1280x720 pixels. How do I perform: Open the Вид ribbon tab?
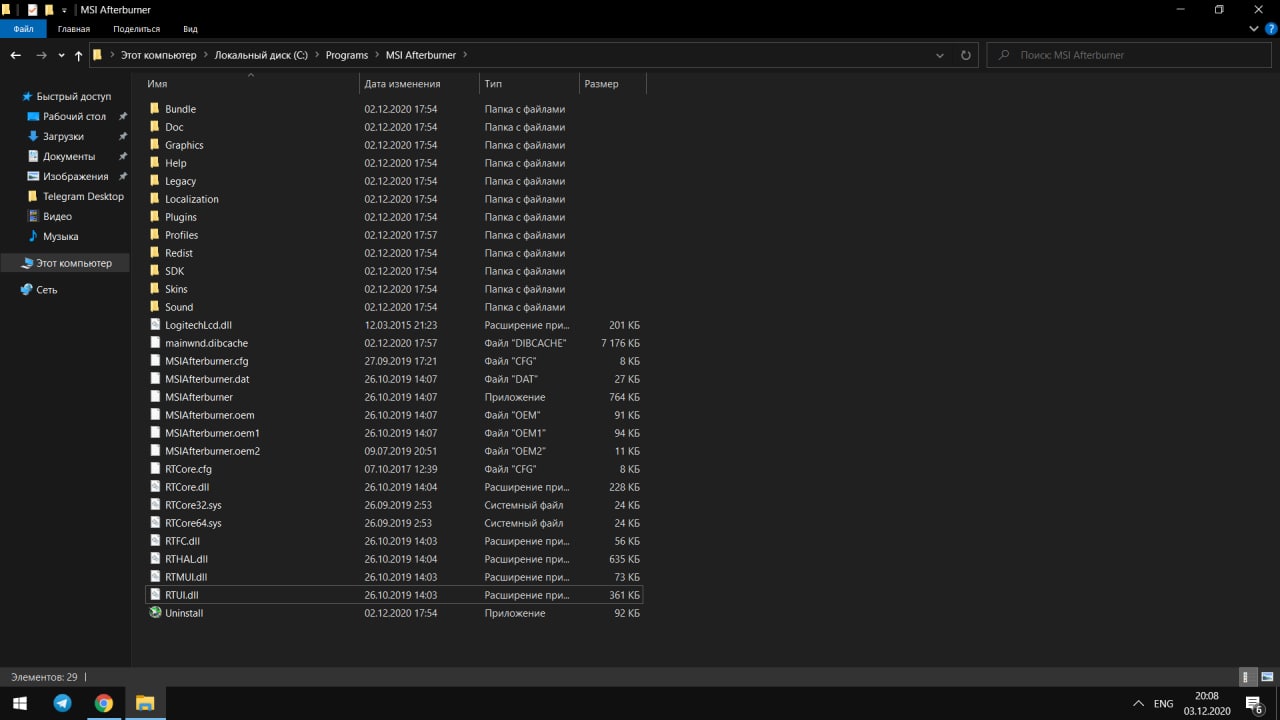190,29
